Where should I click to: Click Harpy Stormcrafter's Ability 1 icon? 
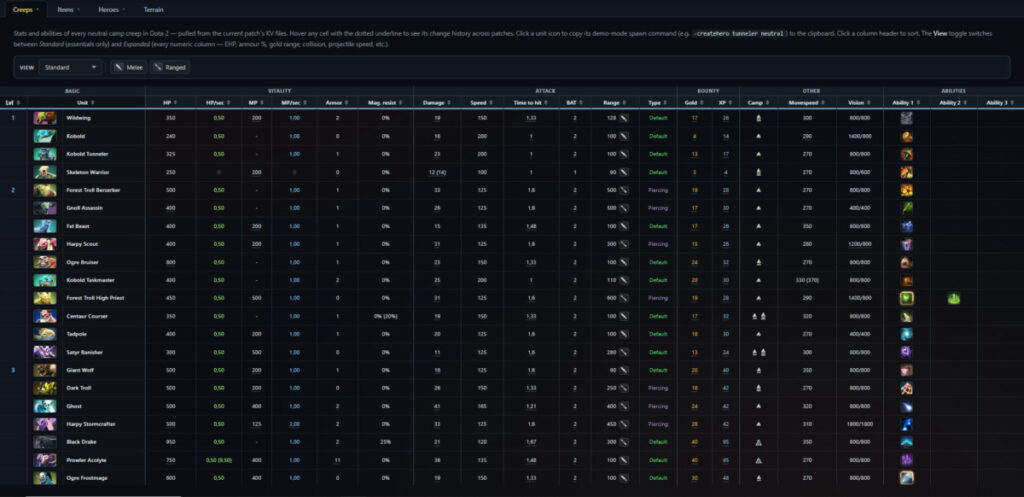906,425
